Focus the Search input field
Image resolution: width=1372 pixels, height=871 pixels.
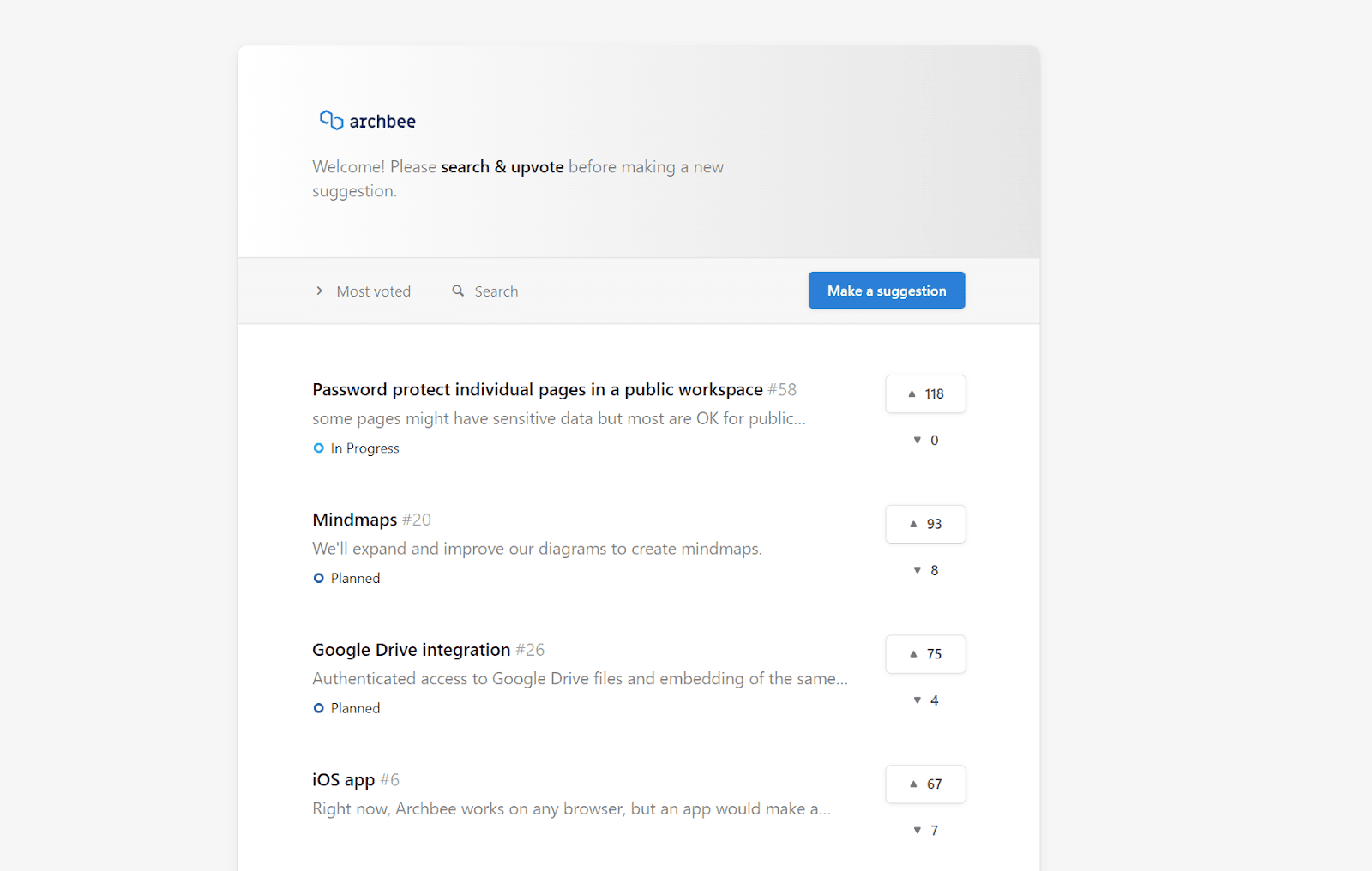click(x=496, y=291)
